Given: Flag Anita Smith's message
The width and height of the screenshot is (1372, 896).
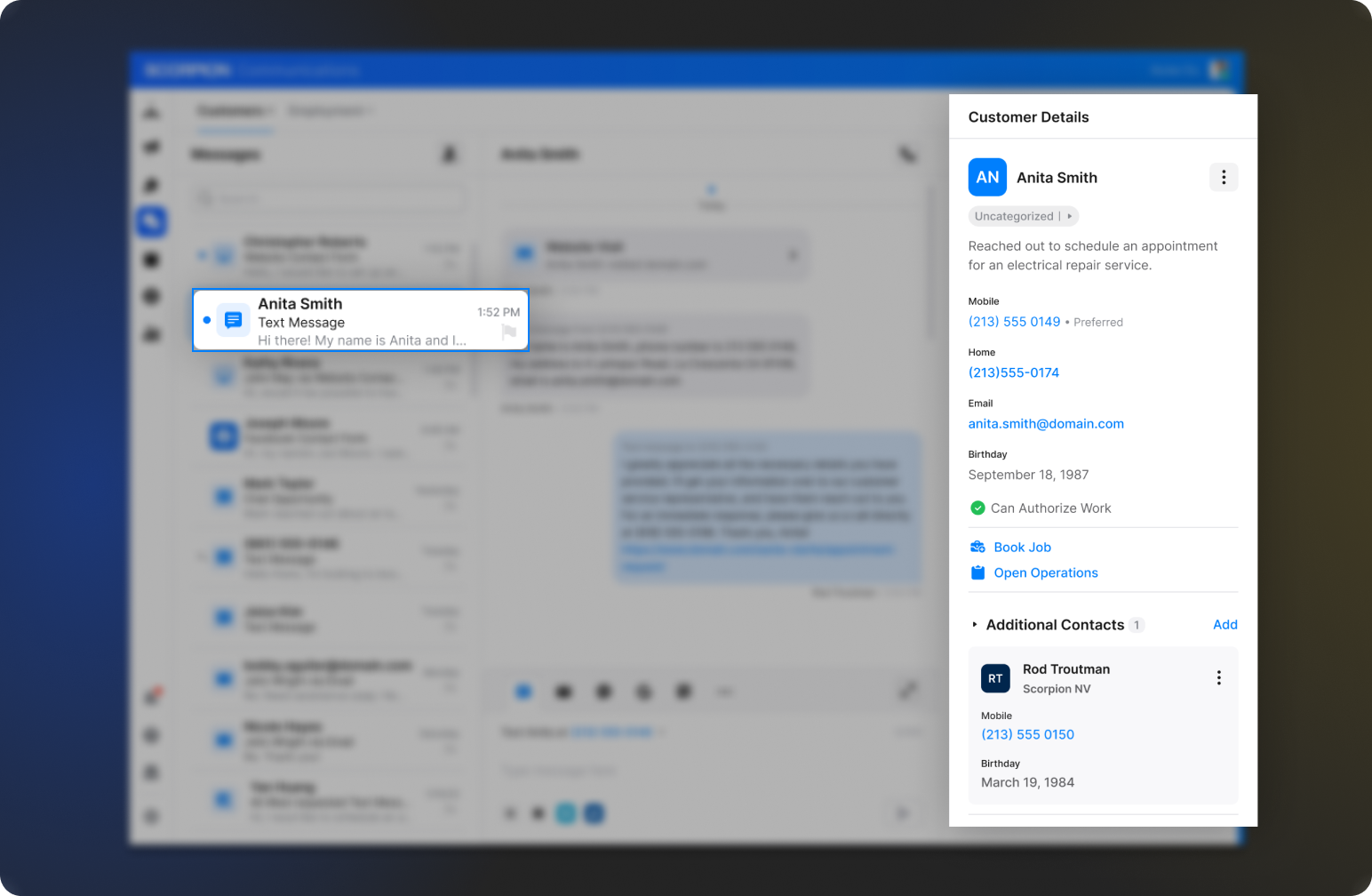Looking at the screenshot, I should [509, 332].
